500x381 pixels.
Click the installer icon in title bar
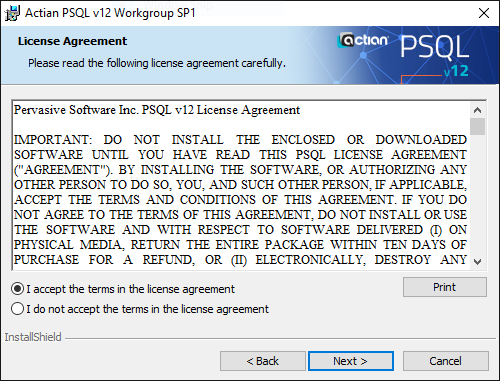point(12,13)
